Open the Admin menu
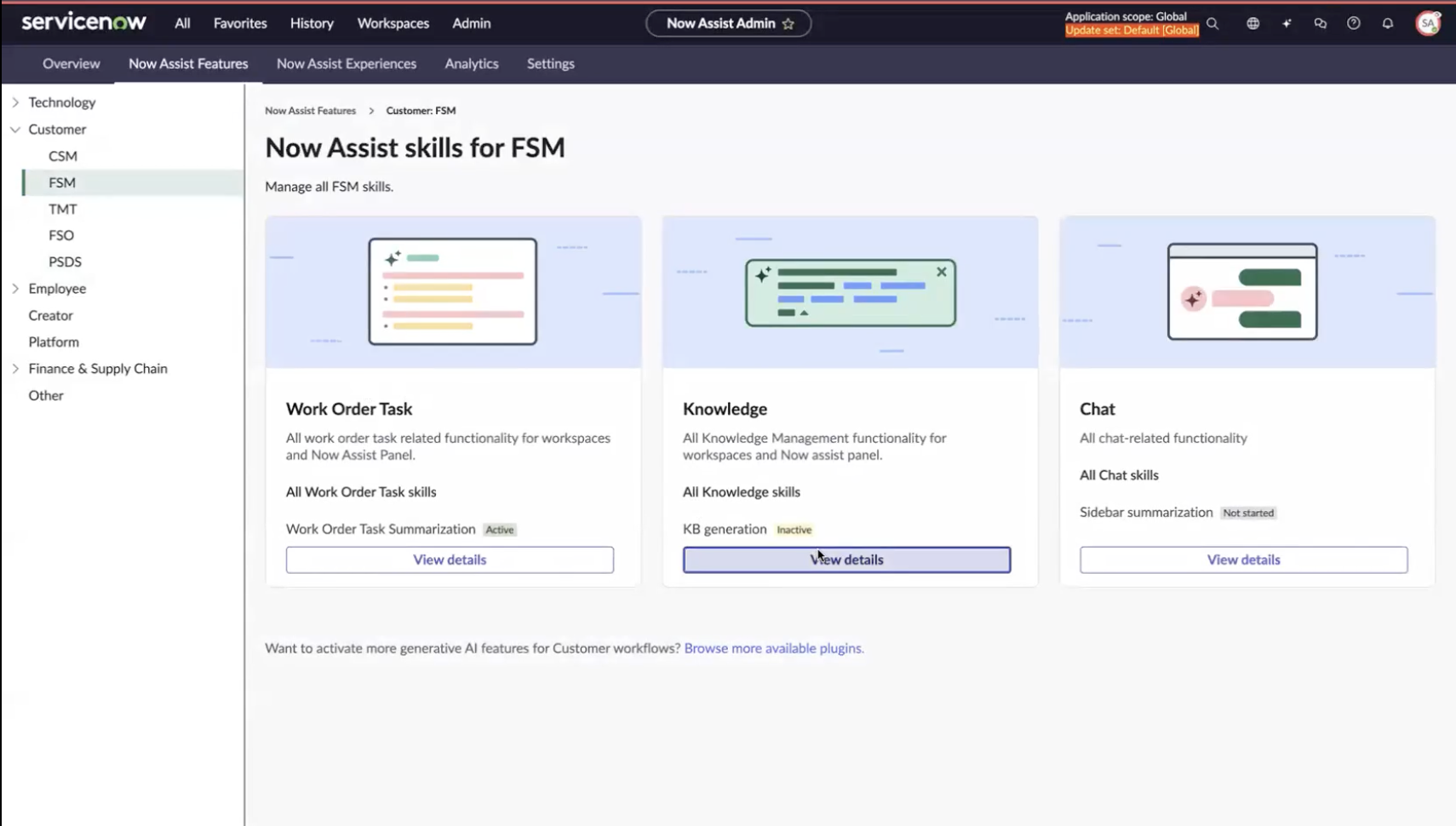 (472, 23)
